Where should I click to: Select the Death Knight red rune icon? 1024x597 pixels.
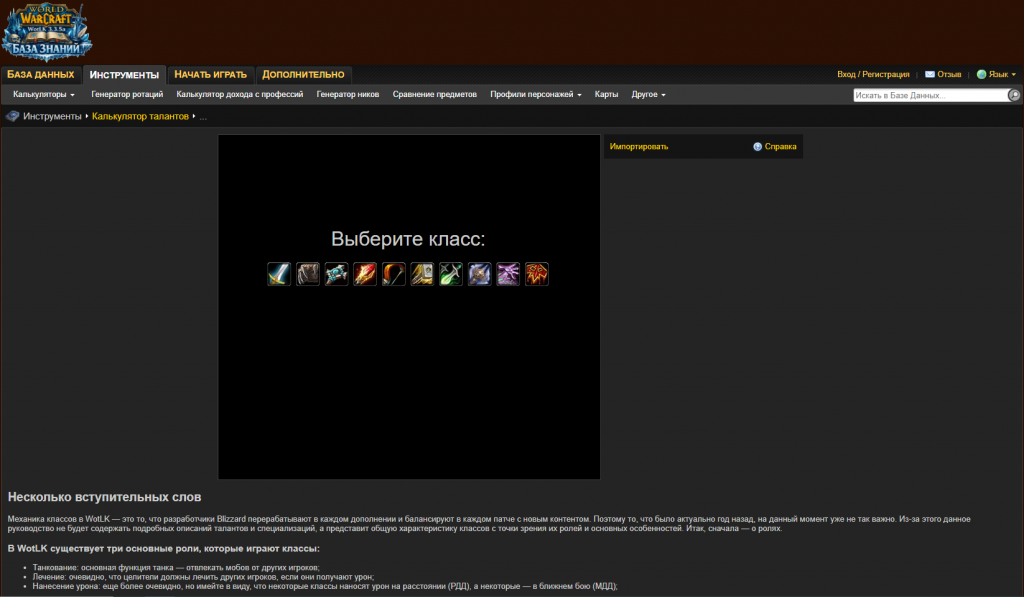(x=537, y=274)
